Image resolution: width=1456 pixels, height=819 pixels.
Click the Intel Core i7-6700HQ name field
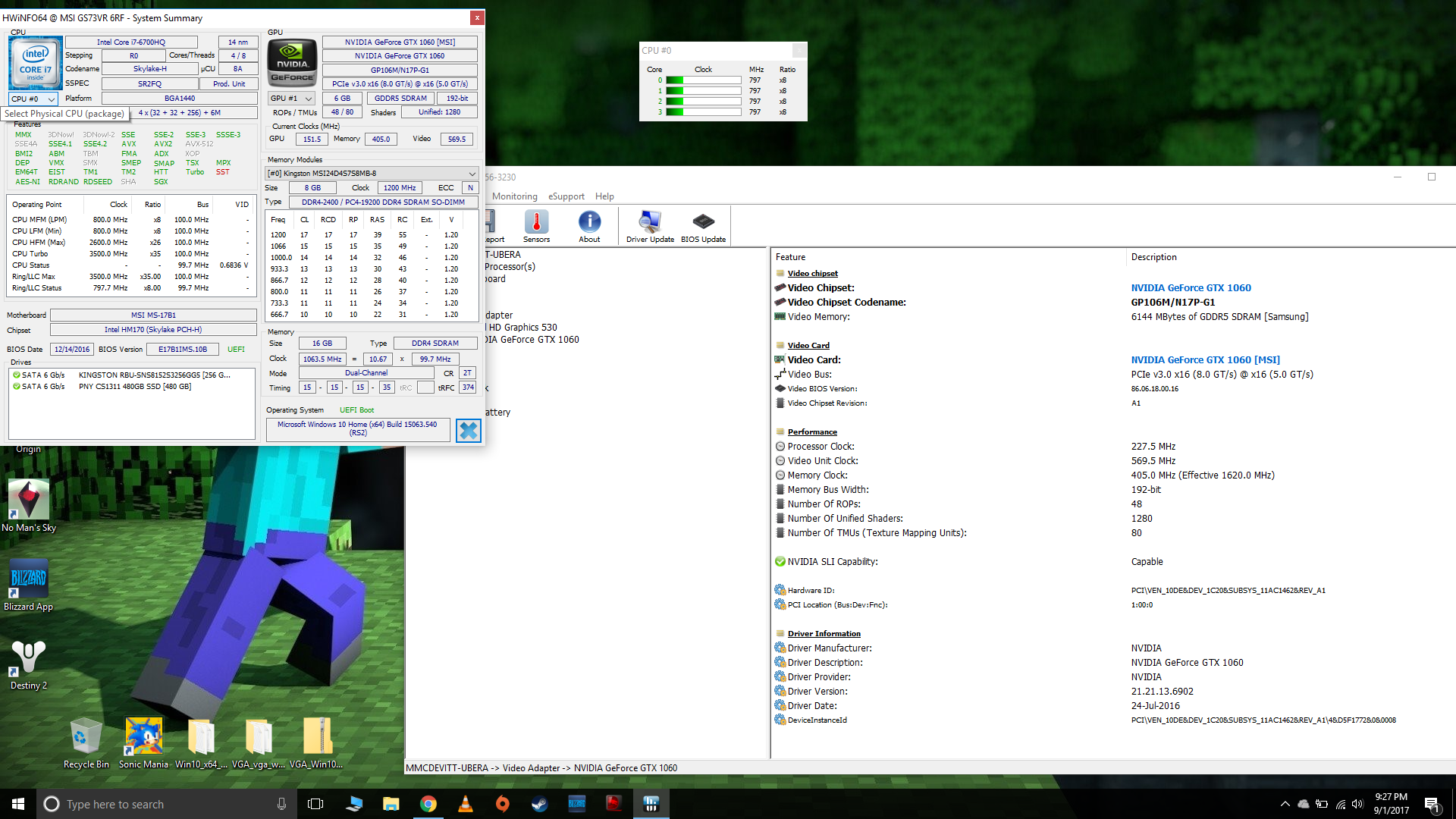[x=131, y=42]
